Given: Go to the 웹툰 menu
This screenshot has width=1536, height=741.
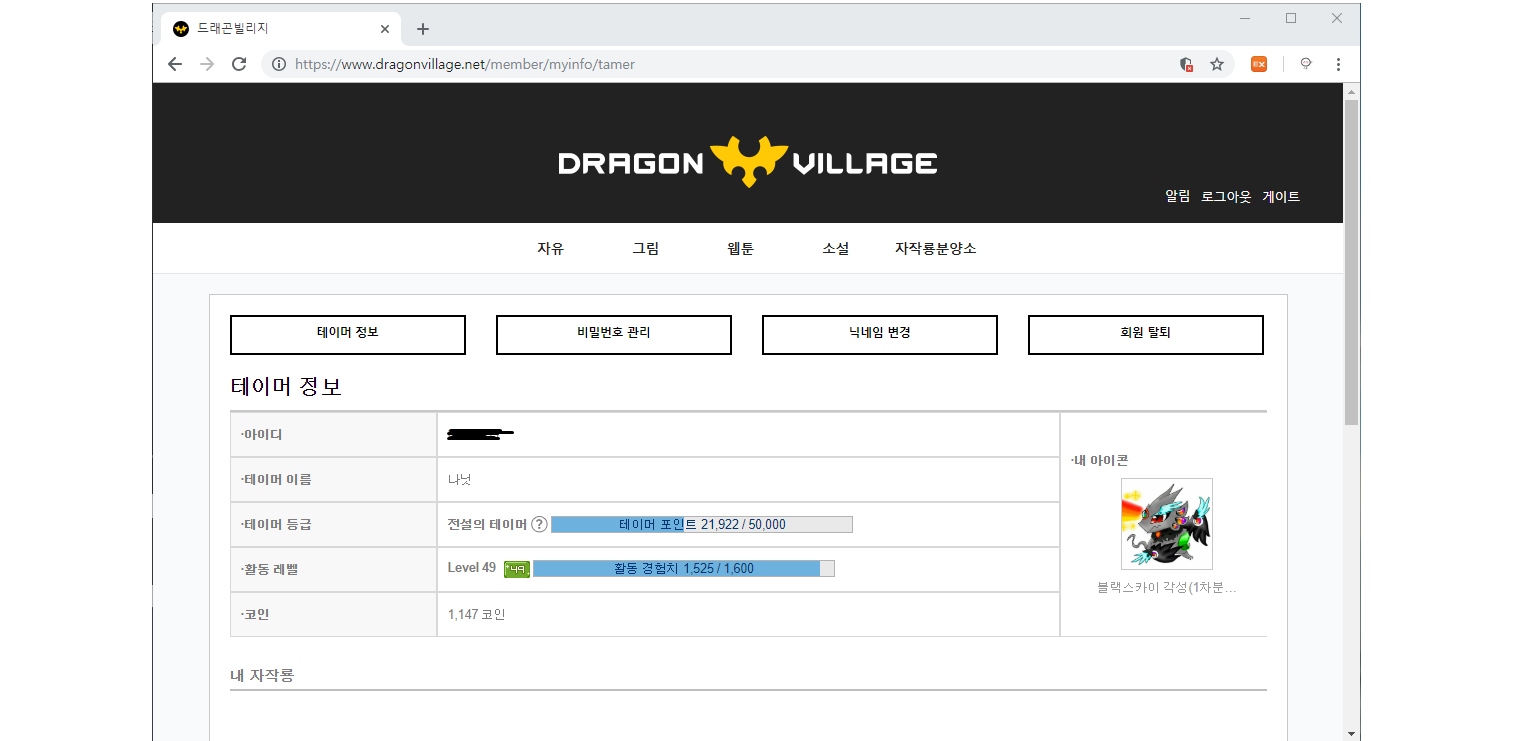Looking at the screenshot, I should (740, 249).
